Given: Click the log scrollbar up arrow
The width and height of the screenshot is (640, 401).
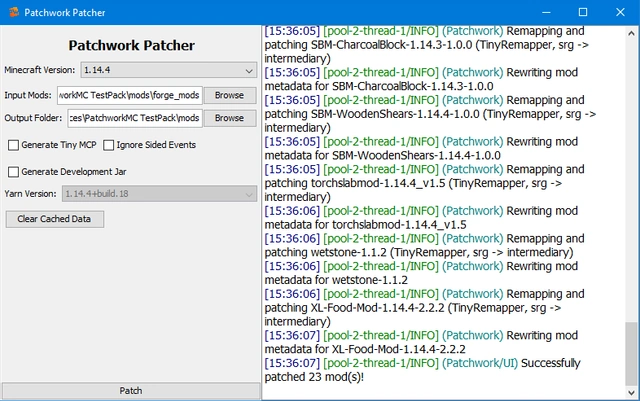Looking at the screenshot, I should (x=631, y=33).
